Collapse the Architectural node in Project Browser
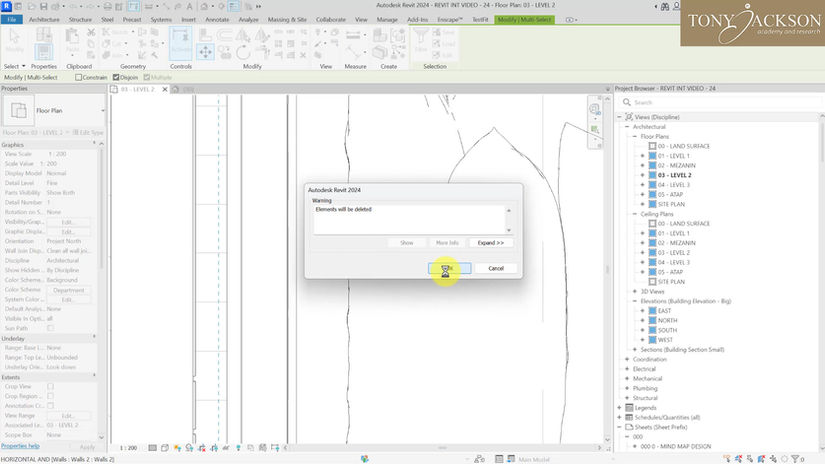The image size is (825, 464). click(x=627, y=127)
